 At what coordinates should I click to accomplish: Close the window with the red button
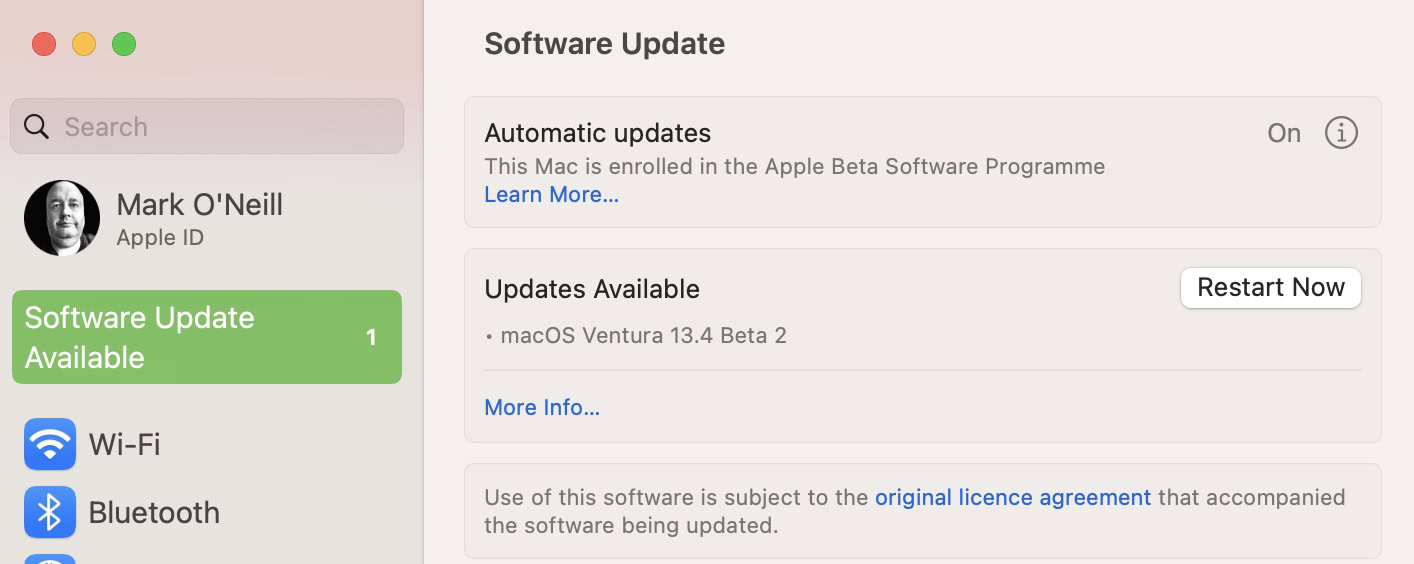[x=44, y=44]
